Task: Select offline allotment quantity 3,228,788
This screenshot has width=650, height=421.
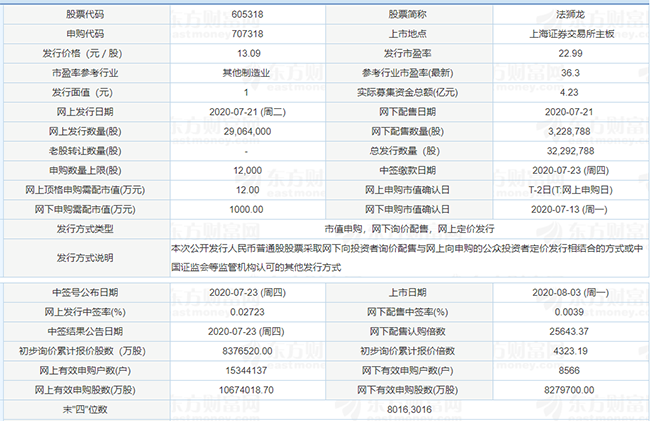Action: tap(569, 131)
